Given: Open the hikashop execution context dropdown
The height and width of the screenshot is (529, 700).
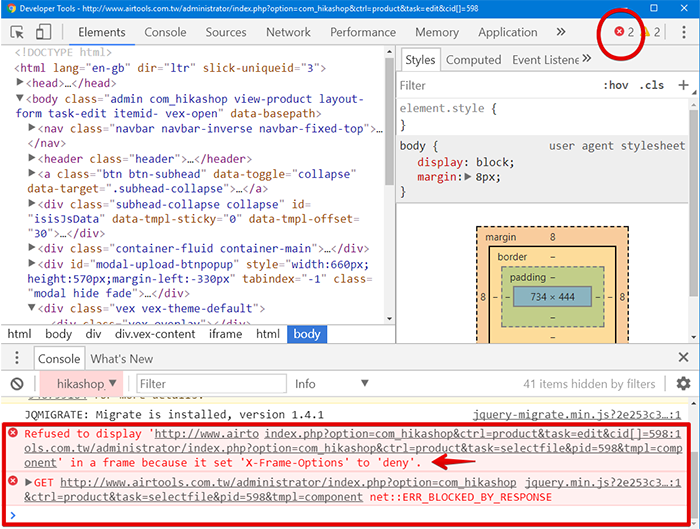Looking at the screenshot, I should [x=87, y=384].
